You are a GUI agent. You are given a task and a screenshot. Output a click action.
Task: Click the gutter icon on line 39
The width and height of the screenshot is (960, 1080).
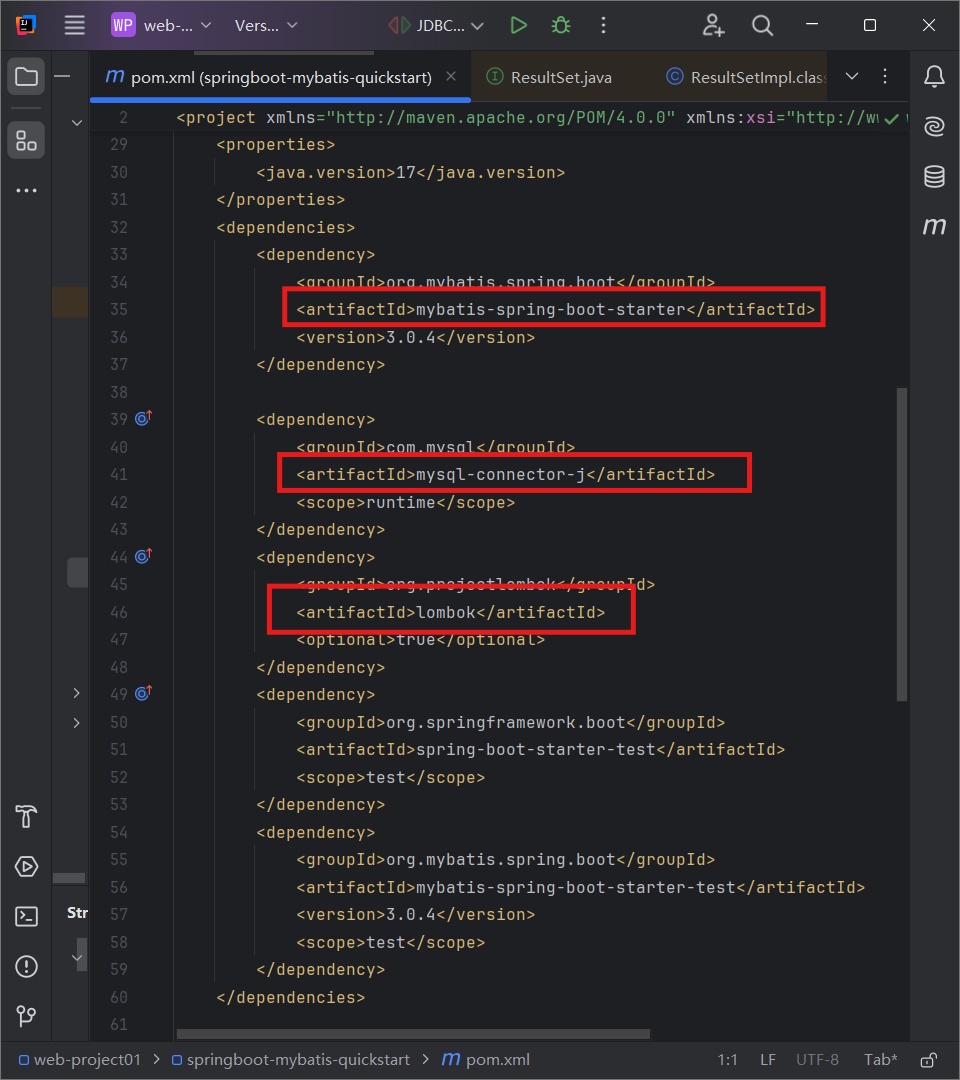pyautogui.click(x=143, y=418)
